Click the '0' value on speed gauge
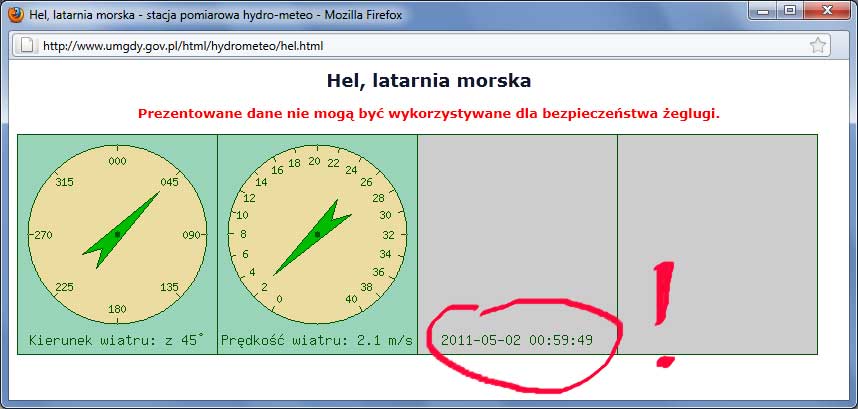Image resolution: width=858 pixels, height=409 pixels. (280, 299)
